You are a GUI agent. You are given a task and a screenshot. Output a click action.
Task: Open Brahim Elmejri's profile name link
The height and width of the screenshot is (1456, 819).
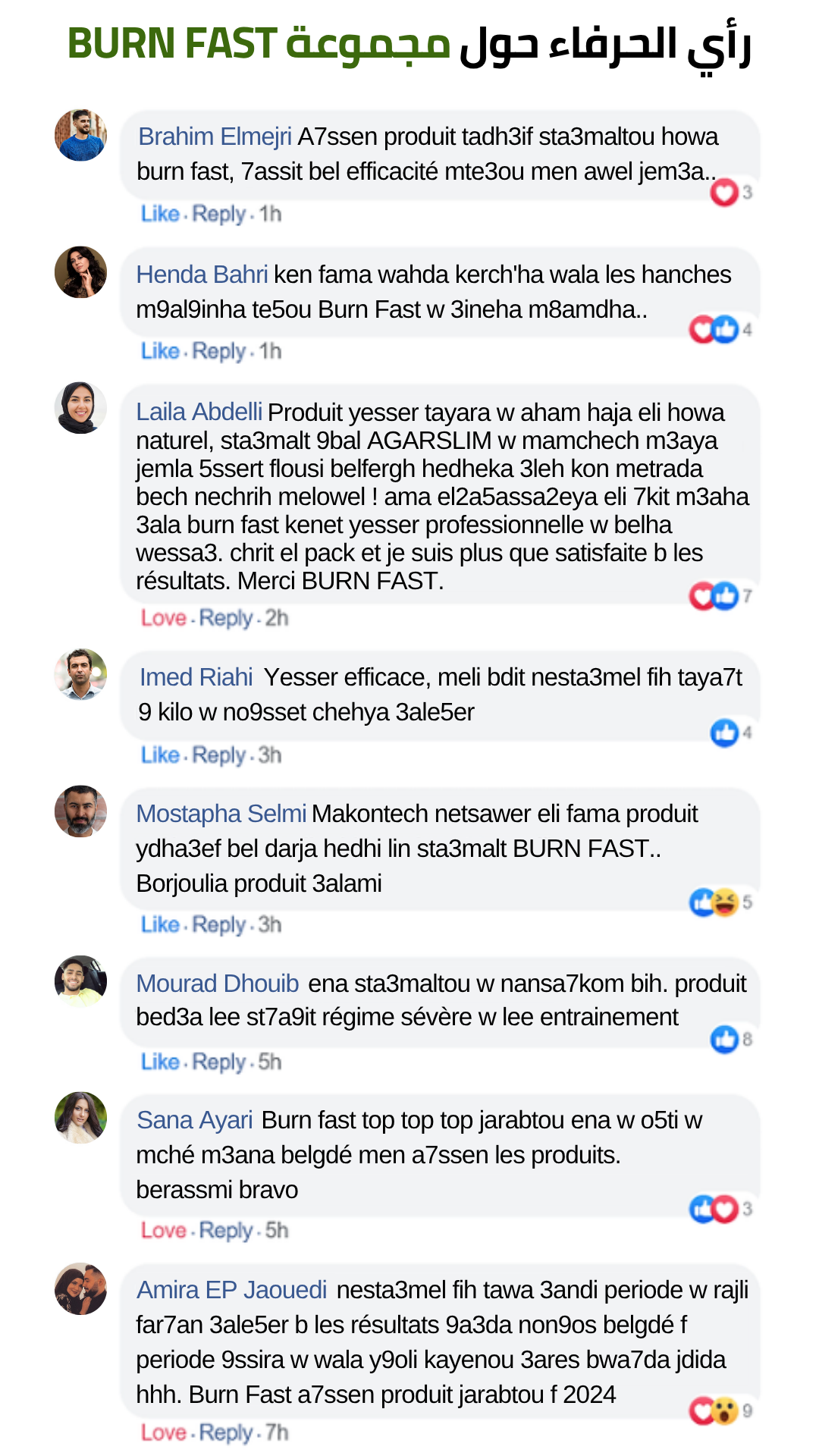point(215,136)
